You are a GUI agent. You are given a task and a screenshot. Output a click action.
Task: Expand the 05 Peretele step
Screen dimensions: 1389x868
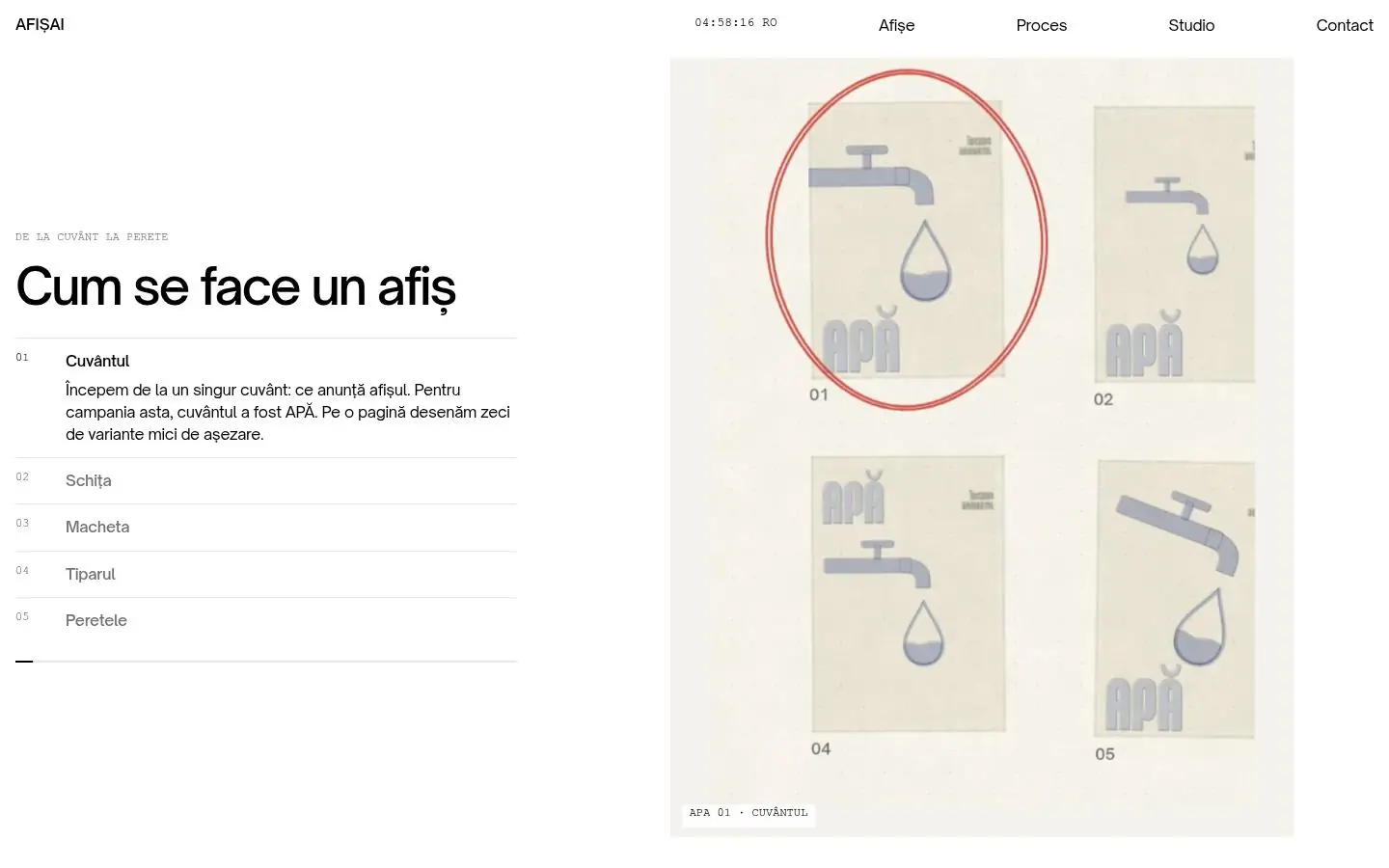pos(266,620)
